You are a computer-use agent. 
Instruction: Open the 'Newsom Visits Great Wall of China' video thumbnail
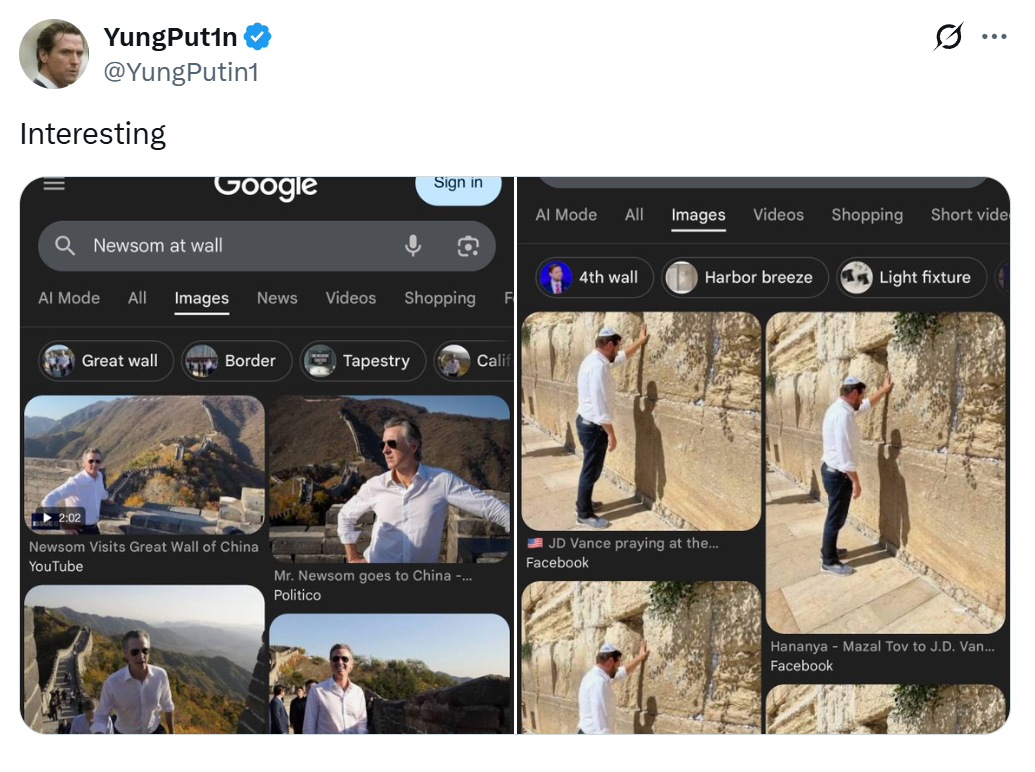tap(145, 465)
